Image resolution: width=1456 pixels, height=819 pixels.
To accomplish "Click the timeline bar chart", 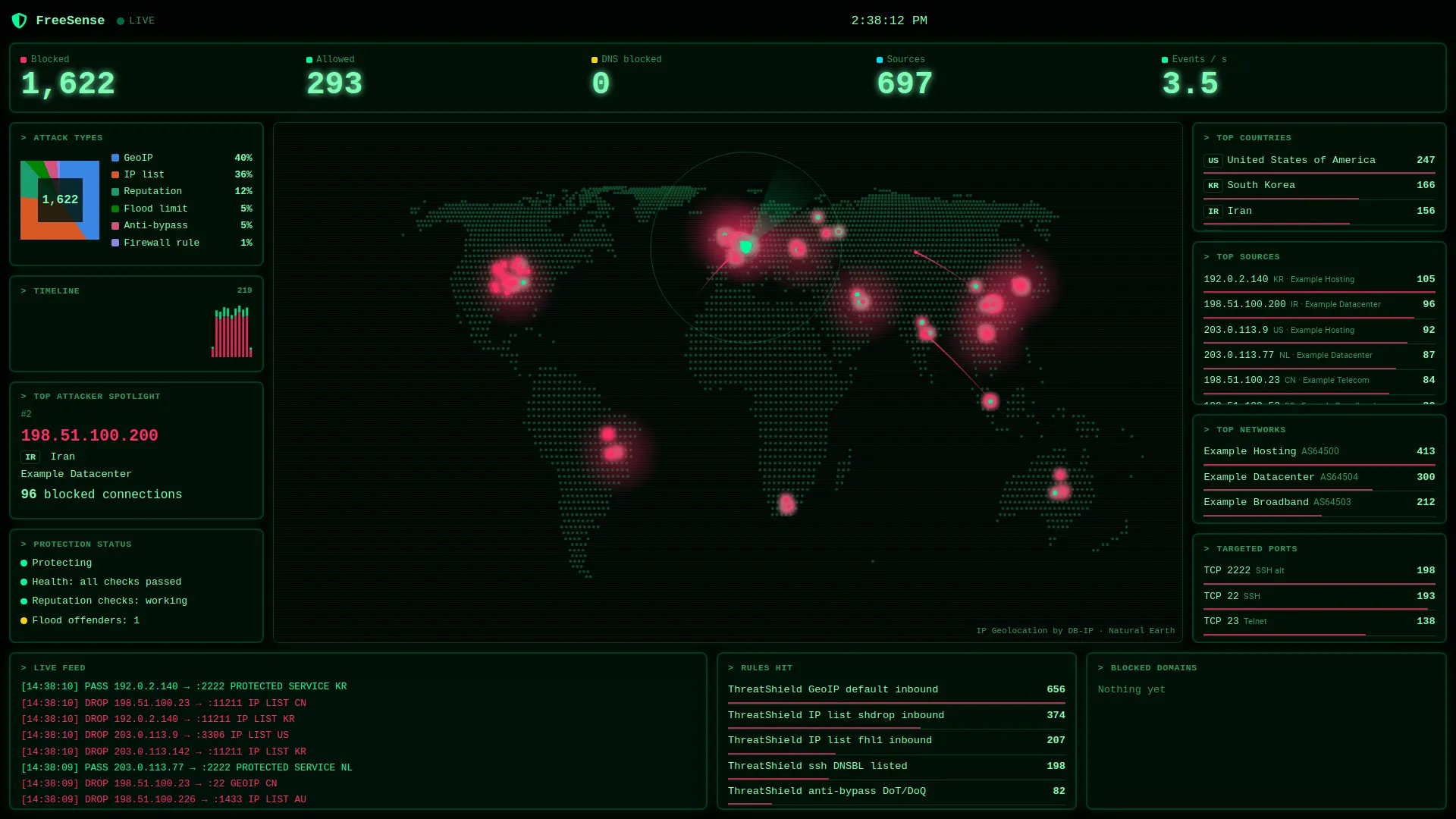I will coord(231,331).
